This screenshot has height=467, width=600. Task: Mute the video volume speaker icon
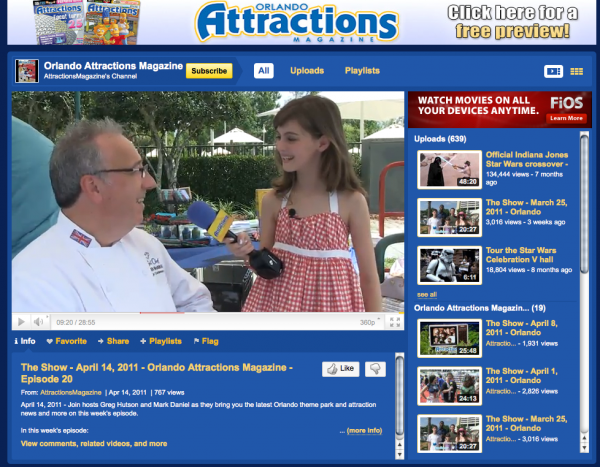(37, 322)
